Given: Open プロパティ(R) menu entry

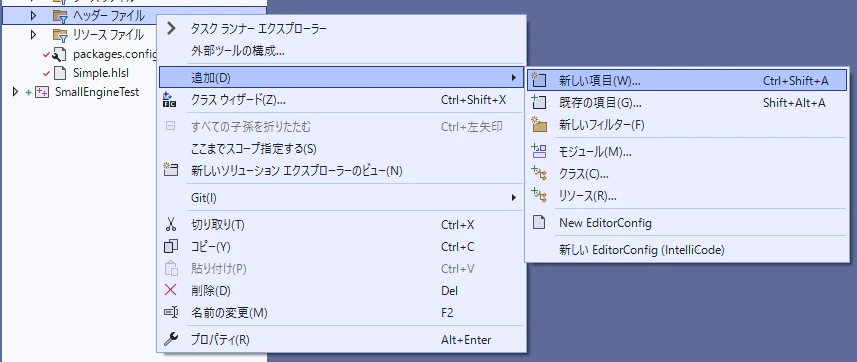Looking at the screenshot, I should click(342, 340).
